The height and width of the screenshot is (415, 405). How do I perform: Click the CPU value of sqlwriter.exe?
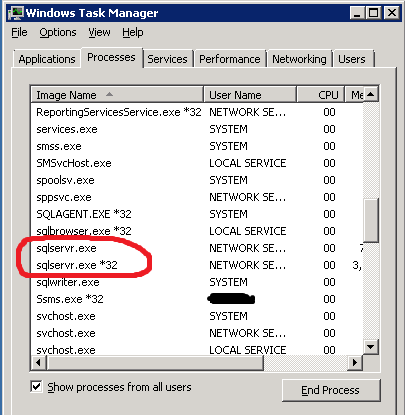click(x=329, y=282)
